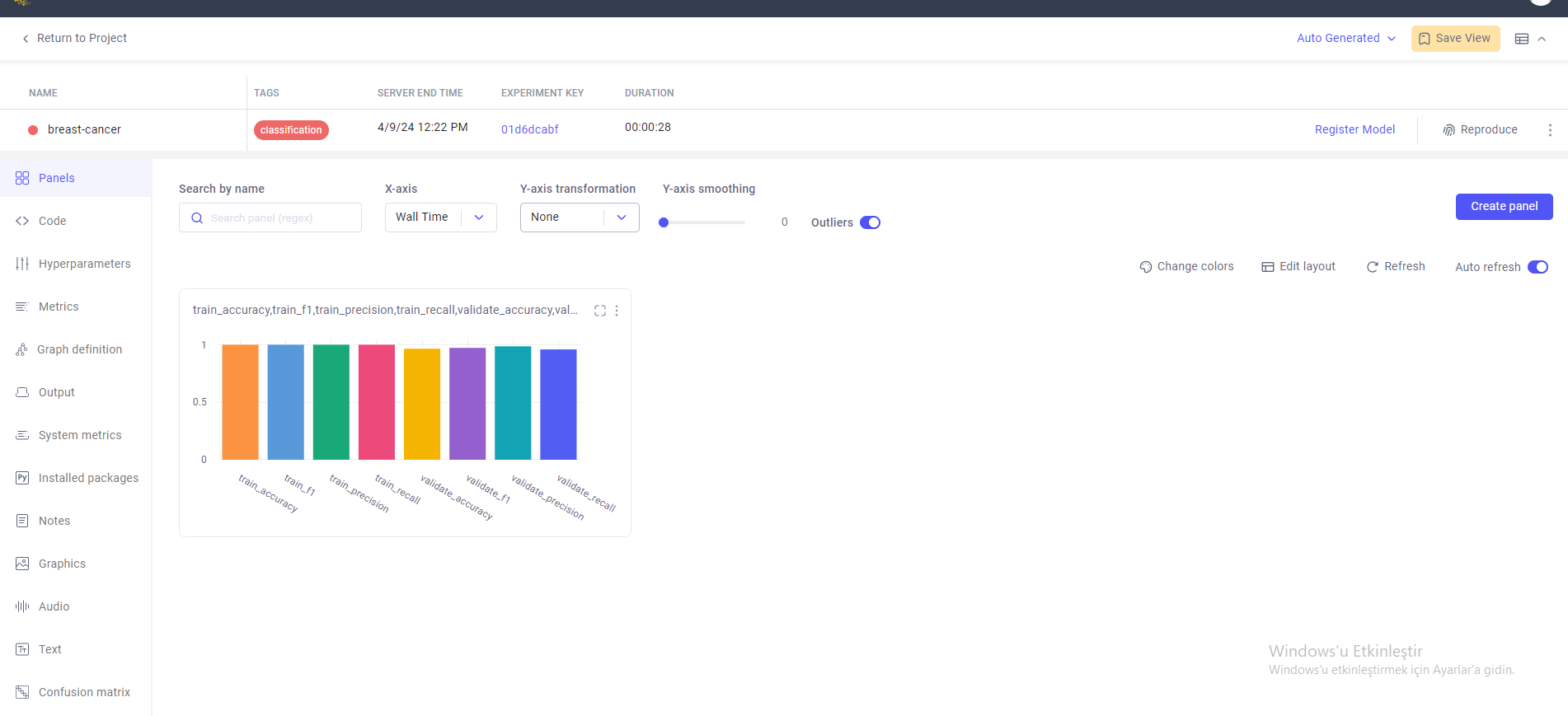Click the green train_precision bar
The width and height of the screenshot is (1568, 716).
331,402
